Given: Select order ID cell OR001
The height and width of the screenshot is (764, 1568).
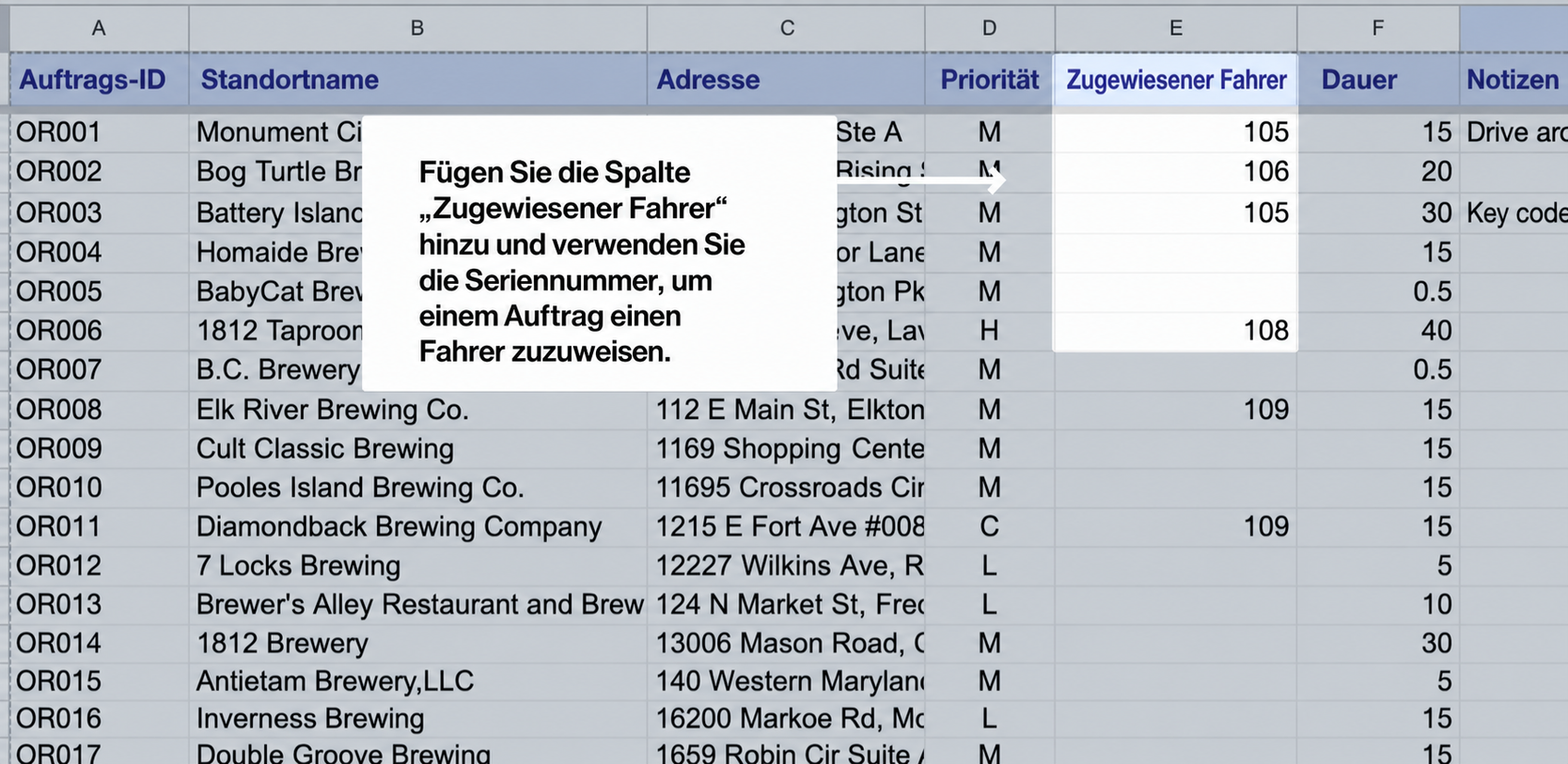Looking at the screenshot, I should 99,133.
